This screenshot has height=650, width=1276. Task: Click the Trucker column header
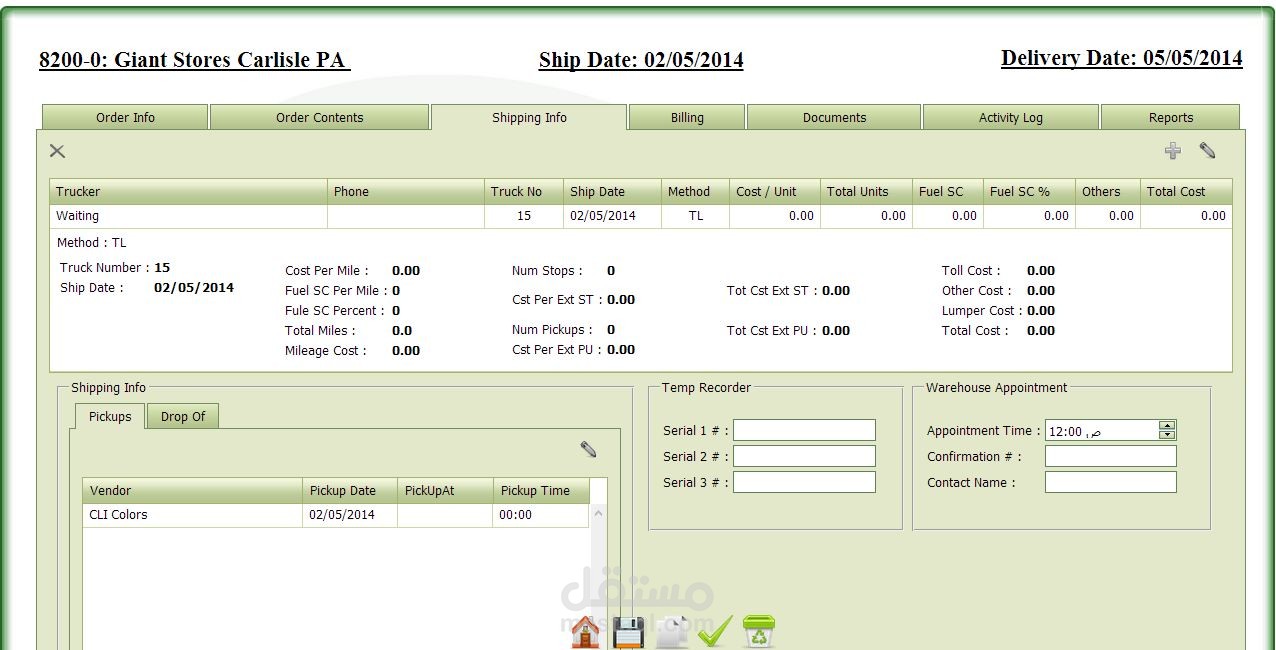point(188,191)
